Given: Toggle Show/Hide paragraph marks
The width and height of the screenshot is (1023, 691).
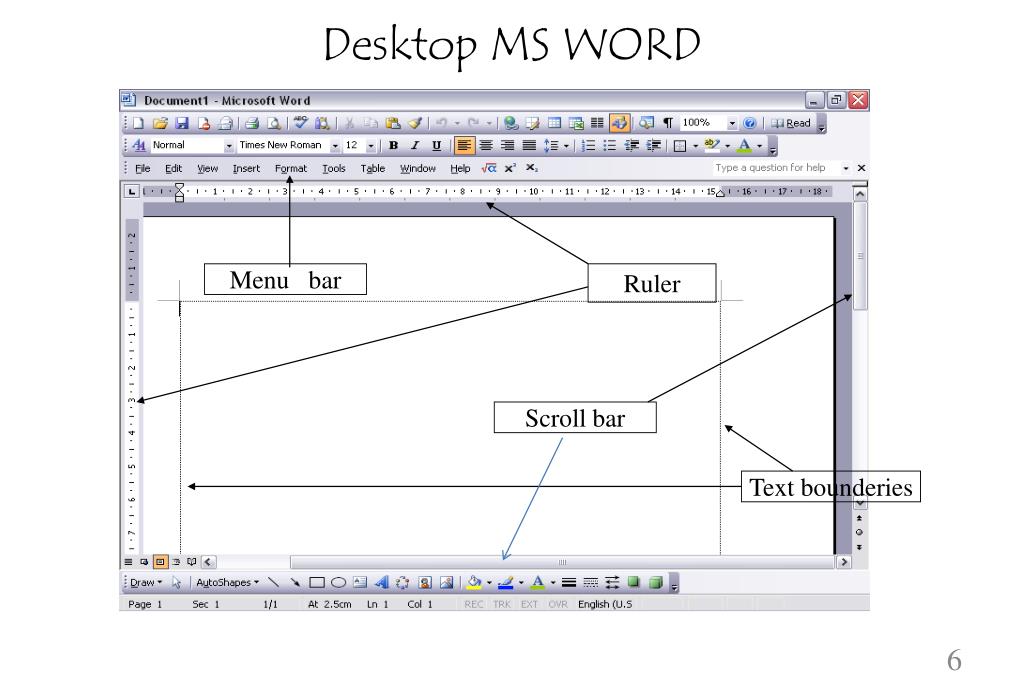Looking at the screenshot, I should click(667, 123).
